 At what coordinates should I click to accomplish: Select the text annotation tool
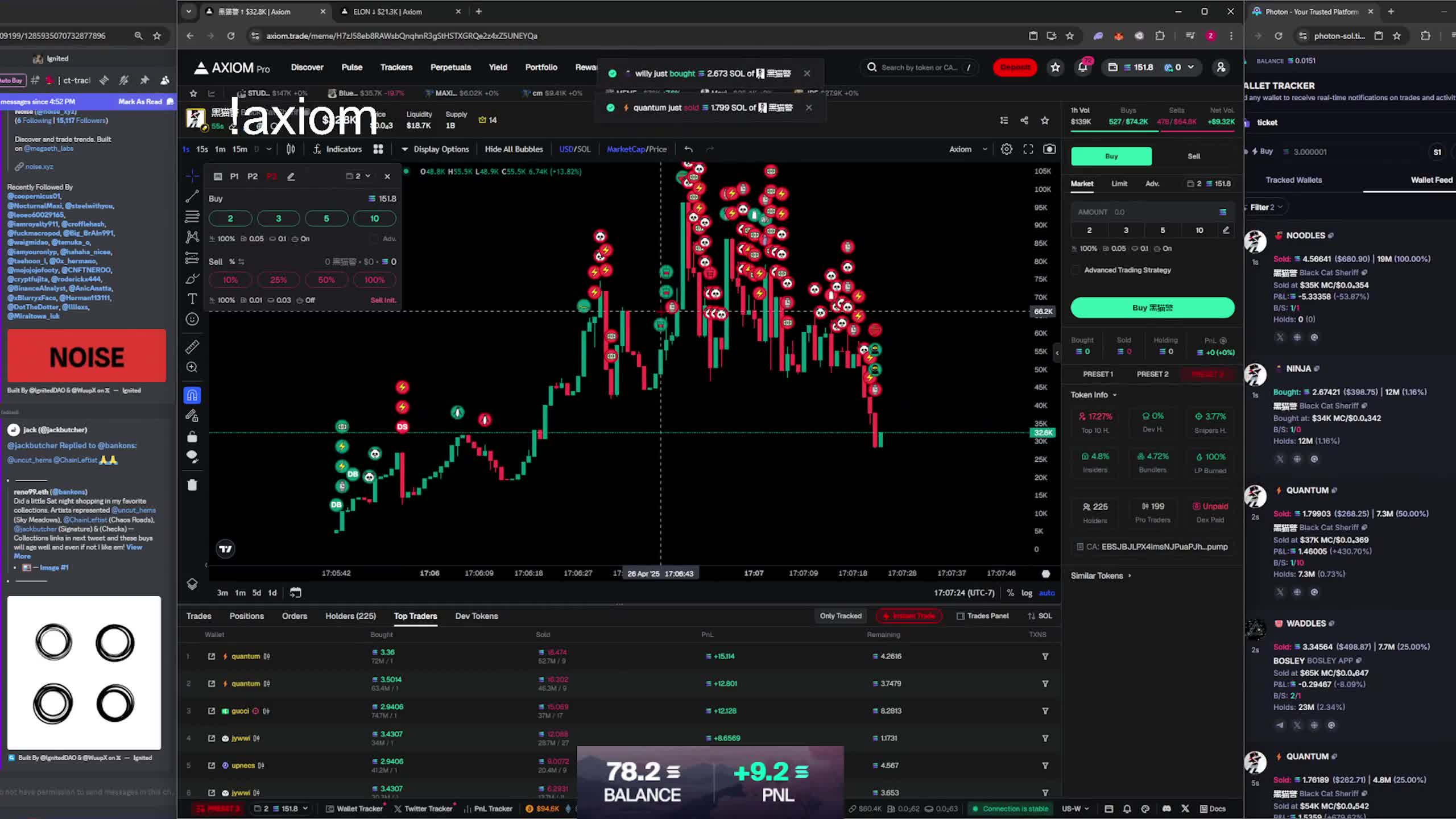coord(192,299)
